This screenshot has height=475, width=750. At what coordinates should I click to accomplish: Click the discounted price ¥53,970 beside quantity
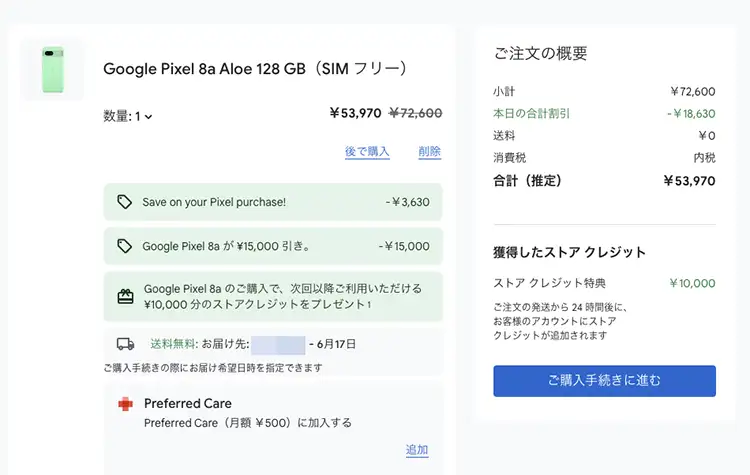point(355,114)
